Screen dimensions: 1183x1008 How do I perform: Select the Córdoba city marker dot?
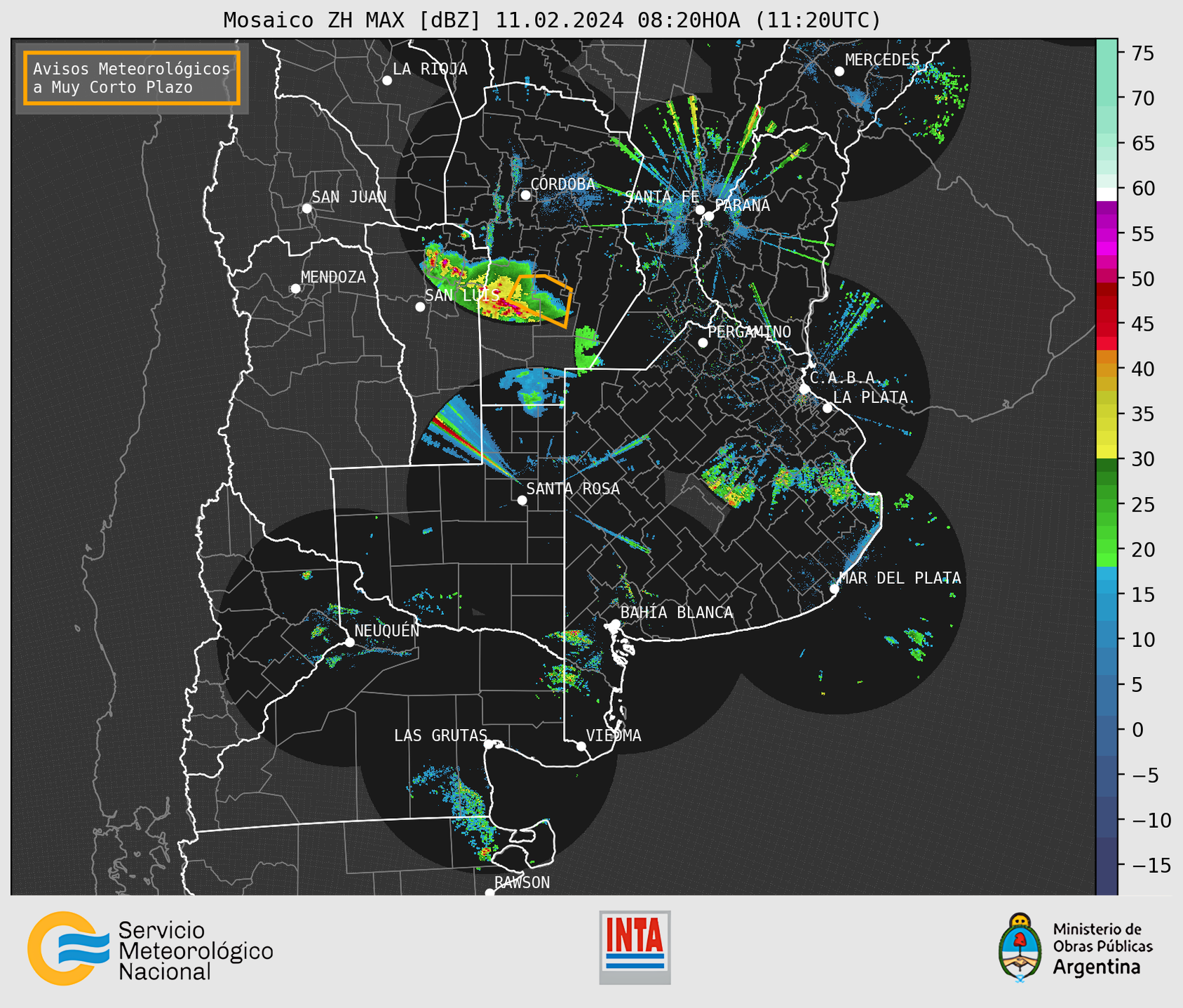525,195
